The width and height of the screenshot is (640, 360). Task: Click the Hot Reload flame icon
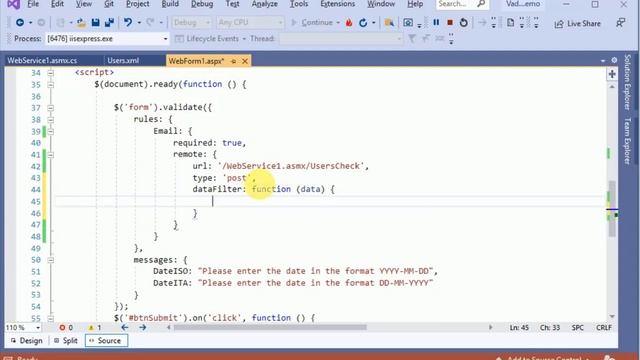[349, 23]
